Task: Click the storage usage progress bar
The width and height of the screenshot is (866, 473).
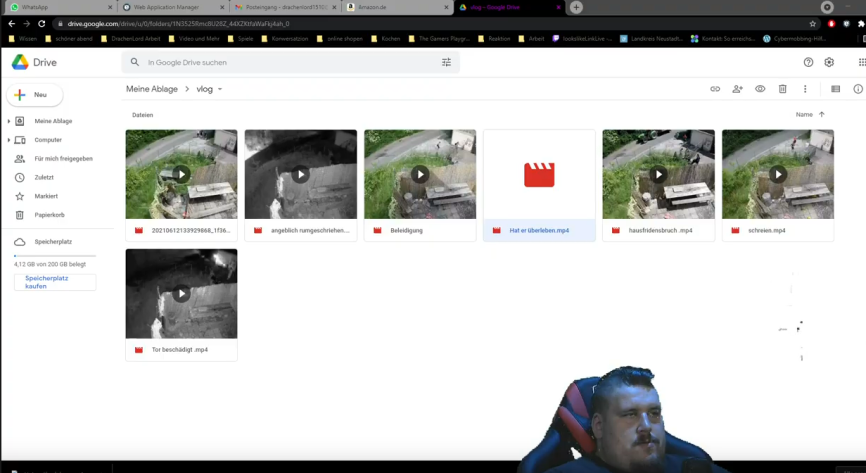Action: click(x=55, y=256)
